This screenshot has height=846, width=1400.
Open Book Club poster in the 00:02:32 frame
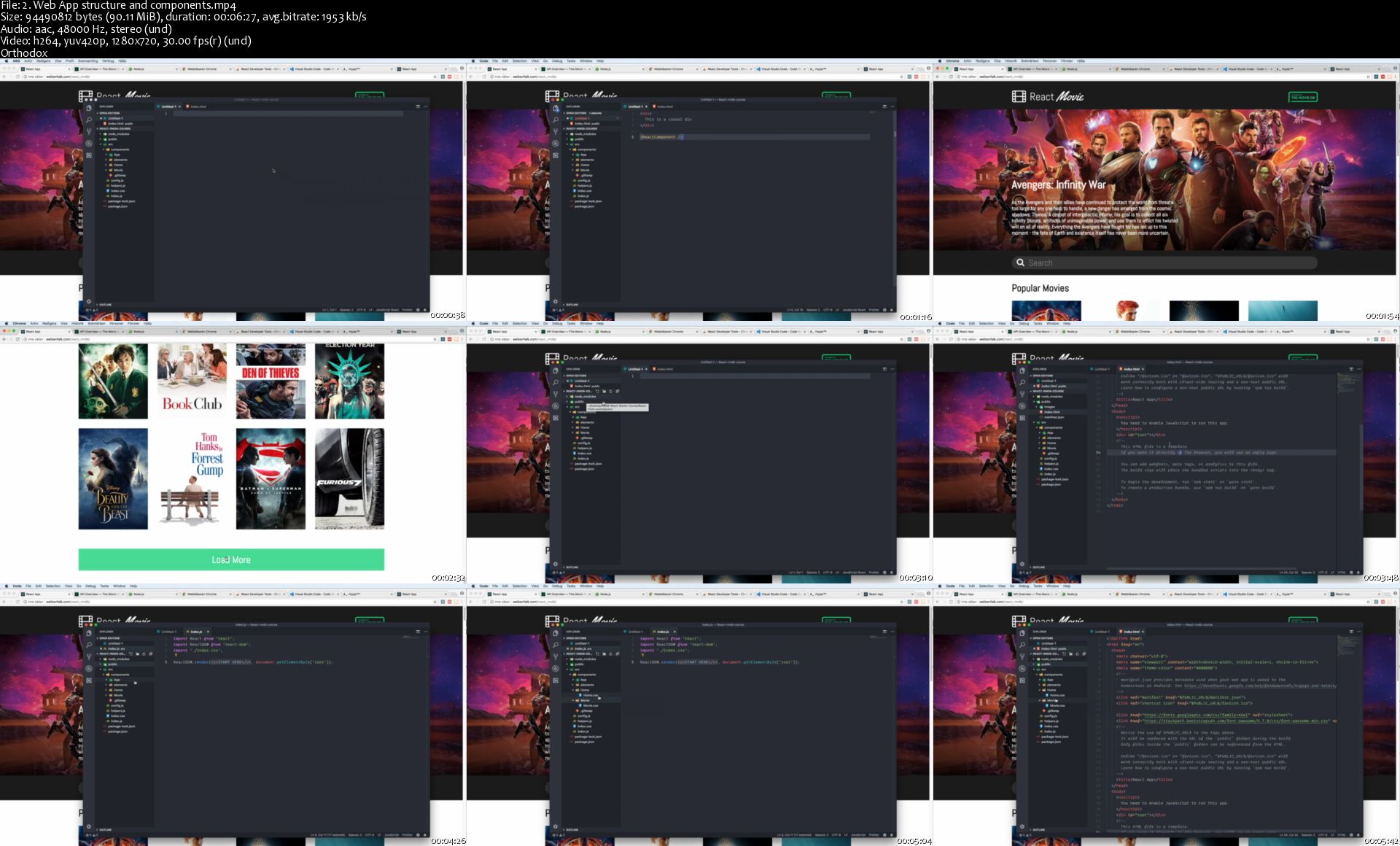coord(192,381)
